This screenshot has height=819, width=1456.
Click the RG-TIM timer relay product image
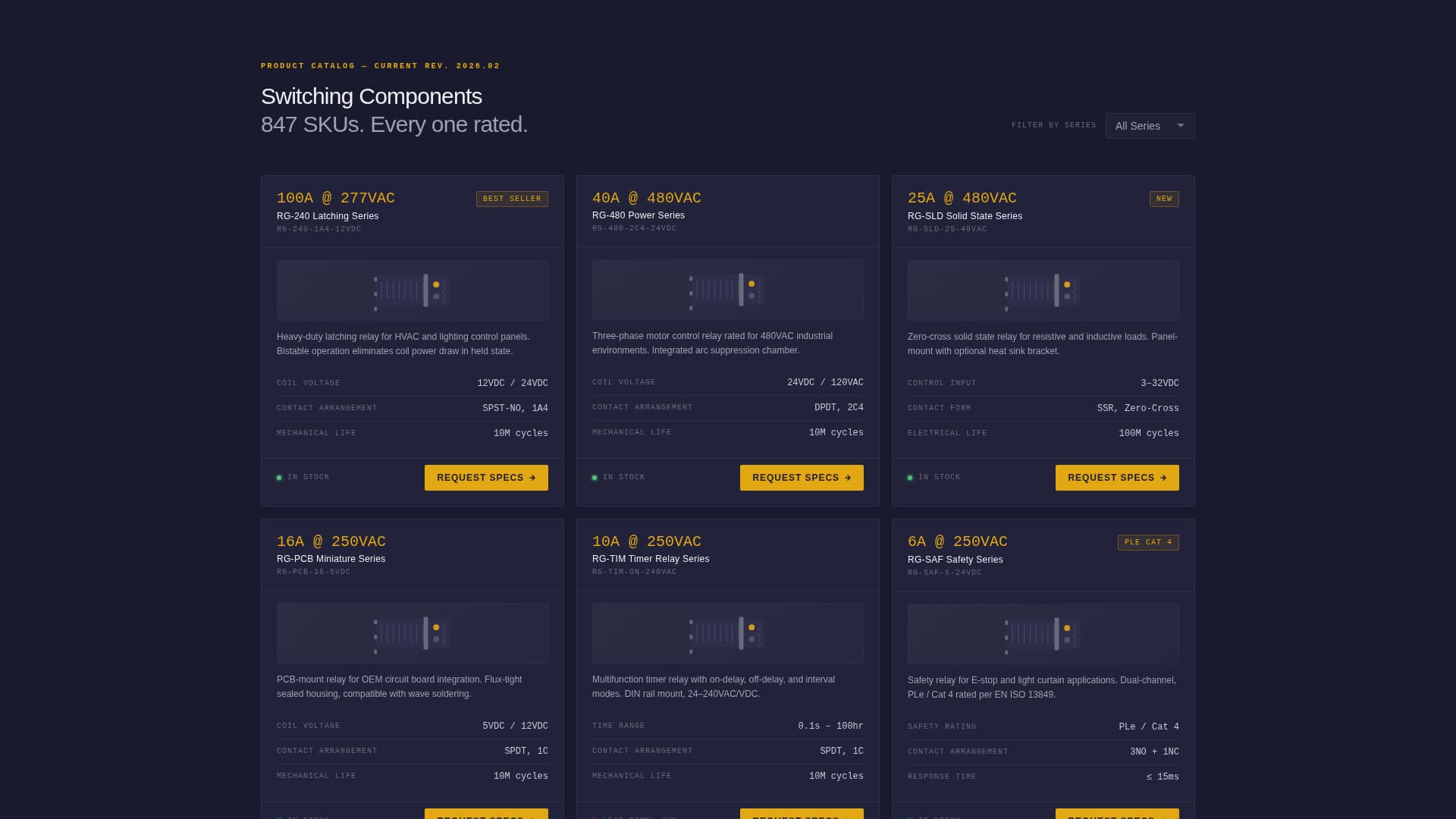click(x=727, y=632)
